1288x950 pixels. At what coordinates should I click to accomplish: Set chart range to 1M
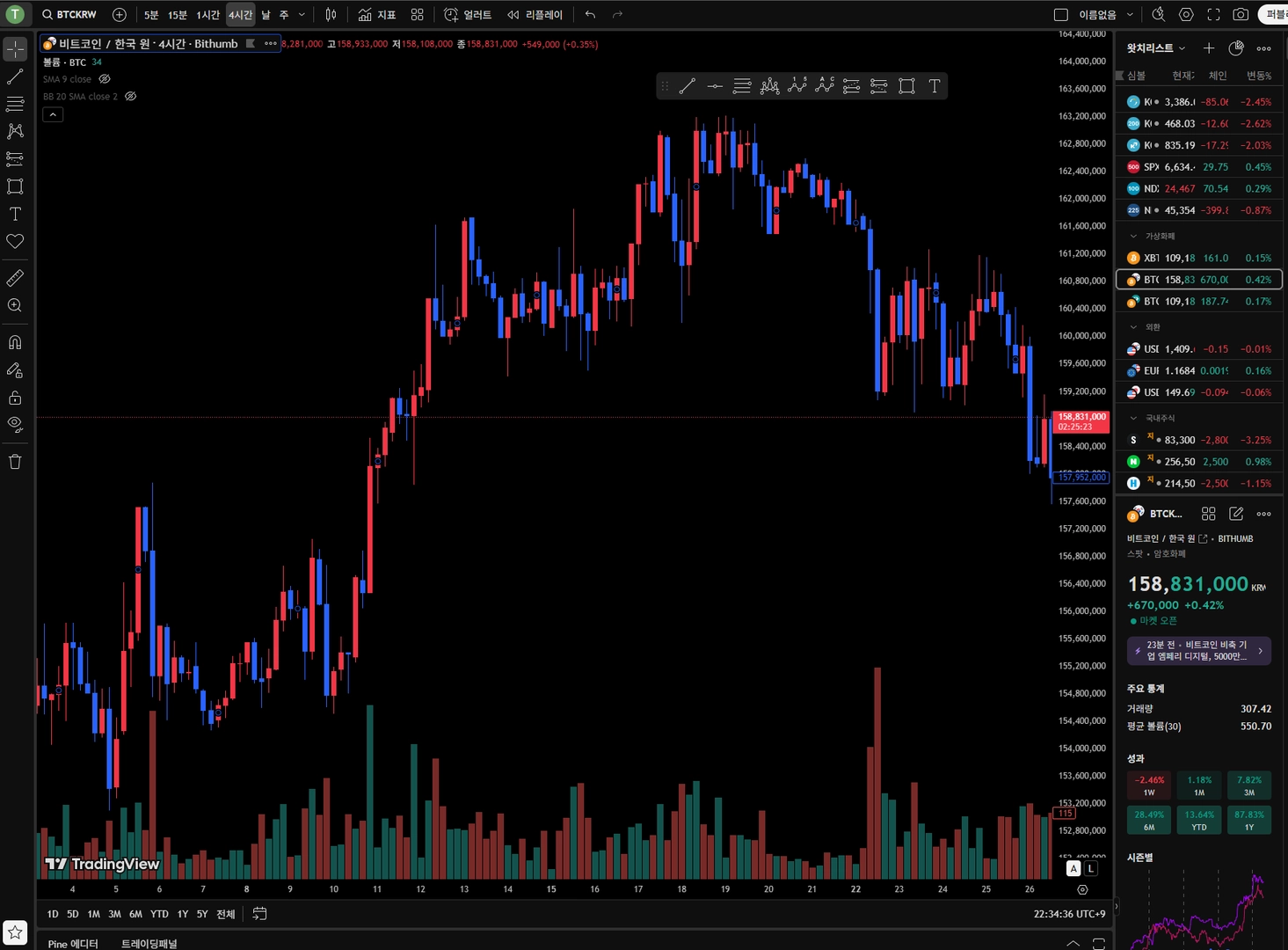[x=93, y=914]
